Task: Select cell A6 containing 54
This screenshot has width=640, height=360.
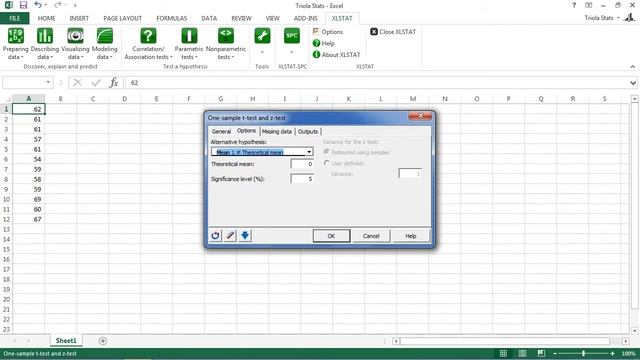Action: pos(29,159)
